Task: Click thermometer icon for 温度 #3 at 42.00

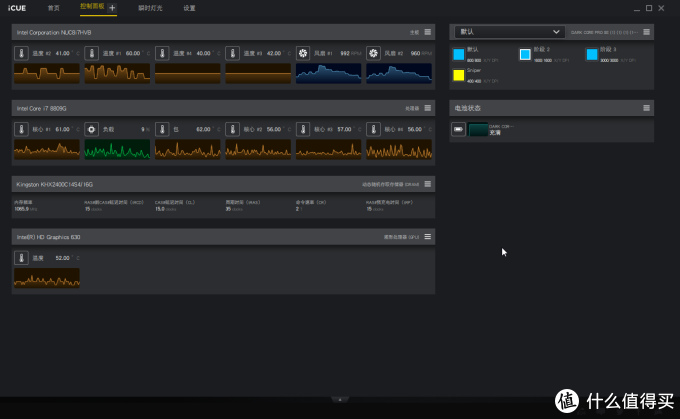Action: (232, 53)
